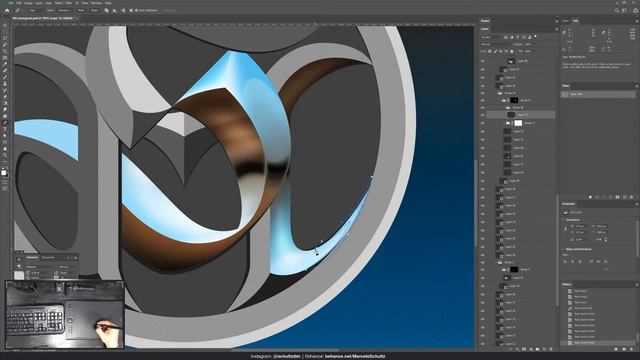
Task: Click Load path as selection icon in Paths panel
Action: click(604, 197)
